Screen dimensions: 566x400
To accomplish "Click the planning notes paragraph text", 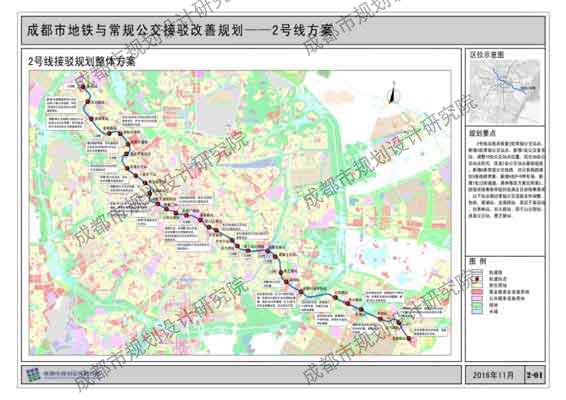I will (506, 179).
